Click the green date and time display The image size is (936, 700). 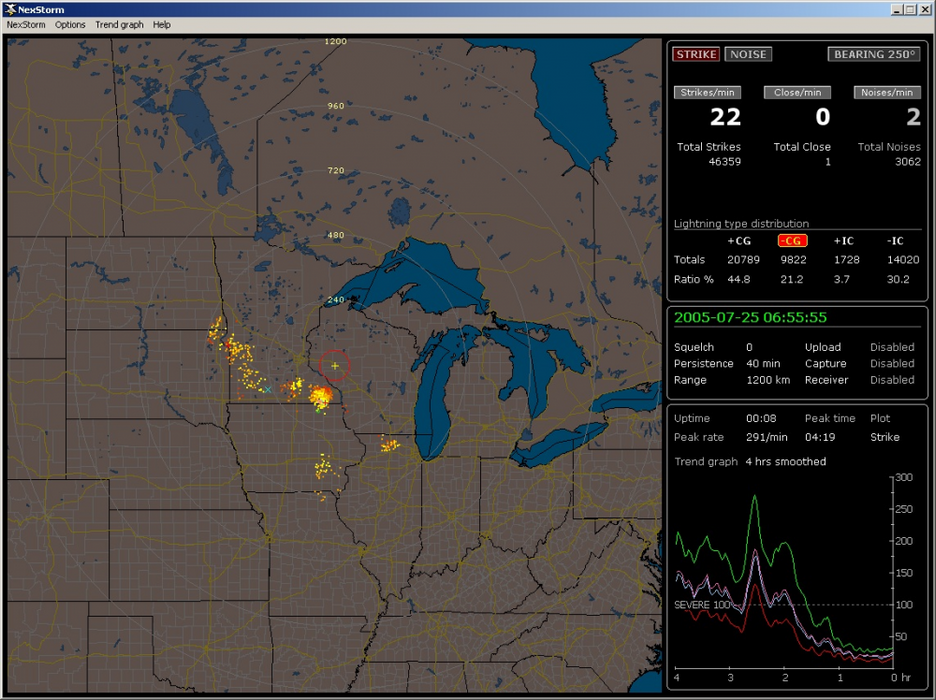point(750,317)
